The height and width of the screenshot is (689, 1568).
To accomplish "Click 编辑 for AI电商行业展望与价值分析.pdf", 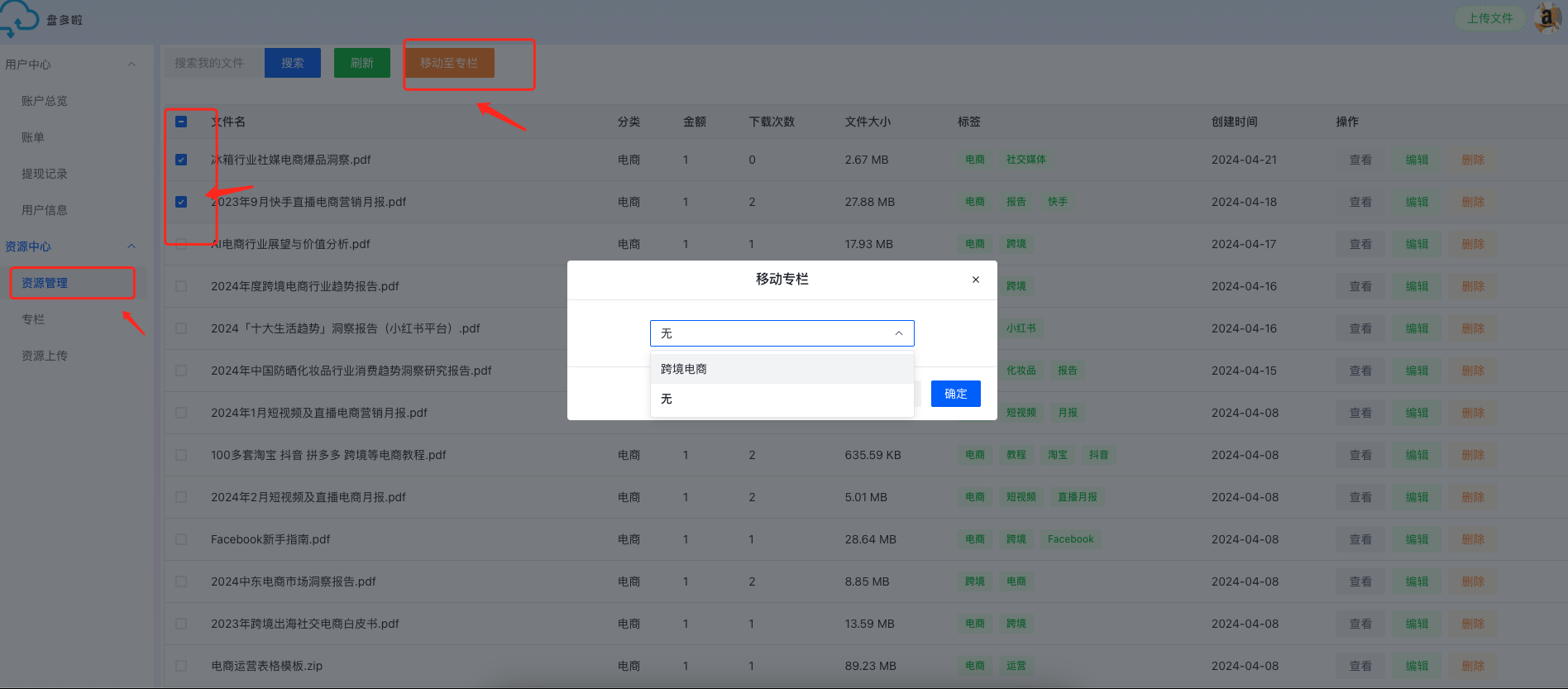I will click(x=1417, y=244).
